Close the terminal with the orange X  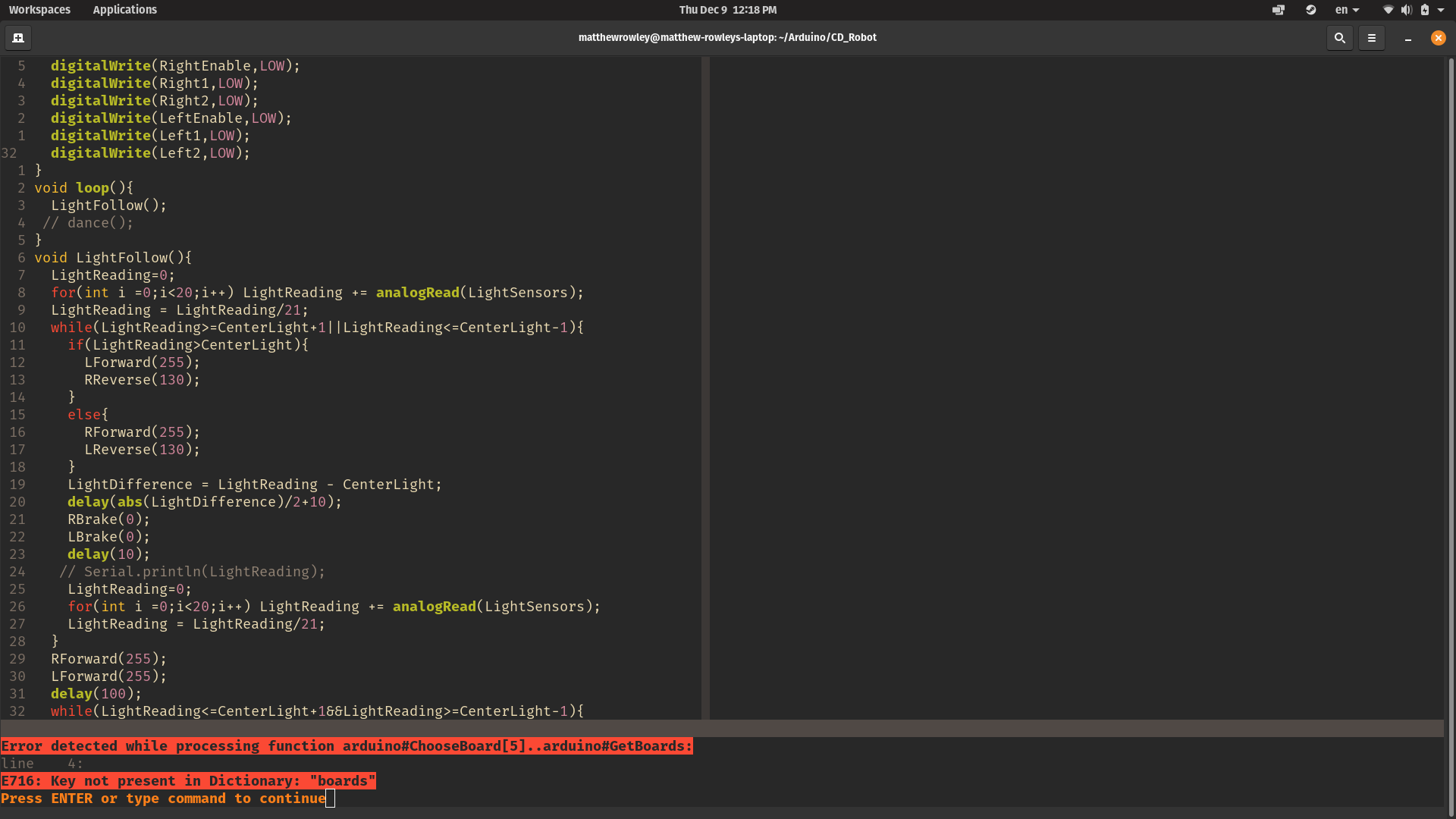point(1439,38)
